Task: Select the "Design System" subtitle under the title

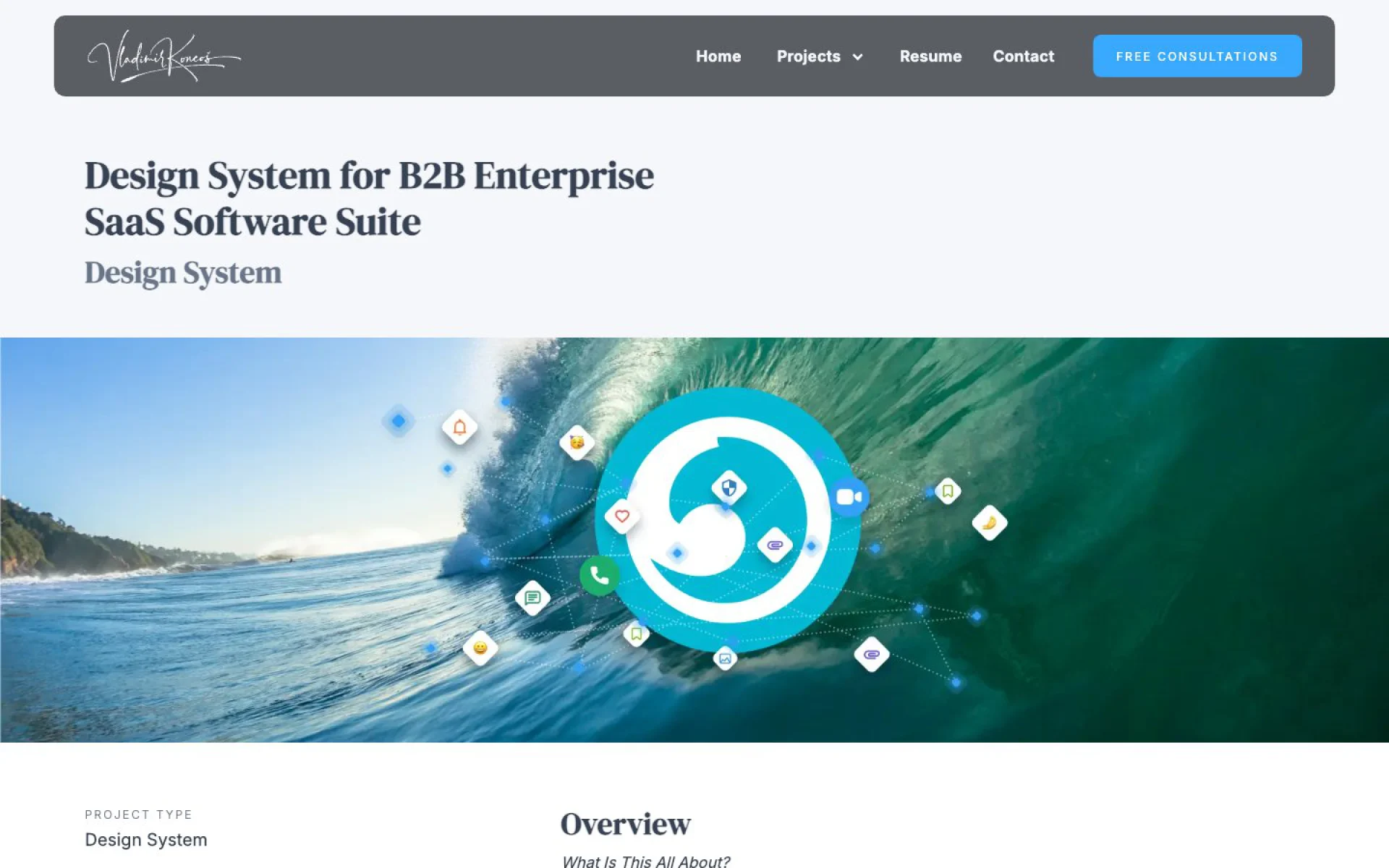Action: pyautogui.click(x=183, y=273)
